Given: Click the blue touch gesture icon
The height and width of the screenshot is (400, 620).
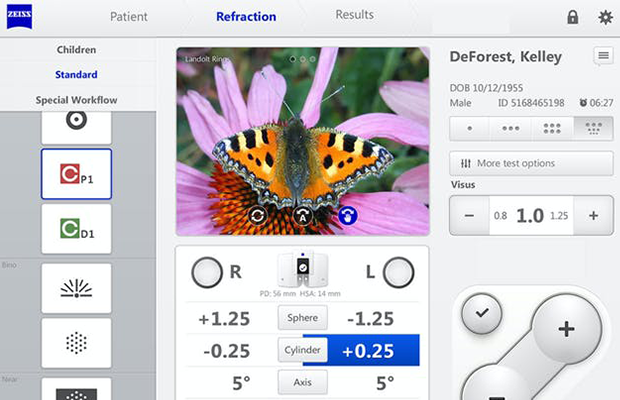Looking at the screenshot, I should [348, 216].
